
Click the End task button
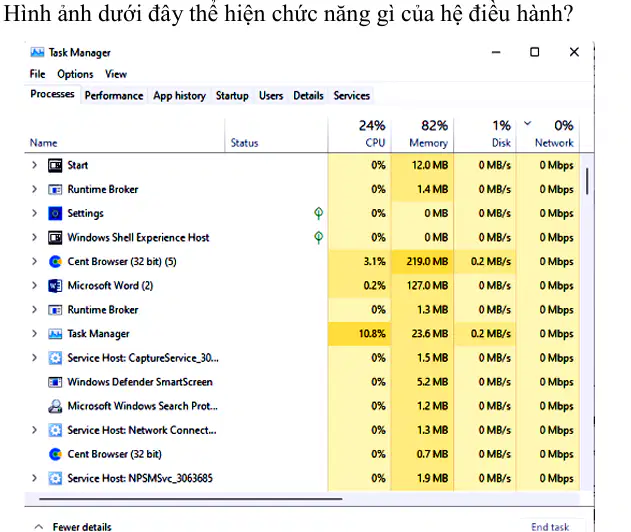(550, 527)
